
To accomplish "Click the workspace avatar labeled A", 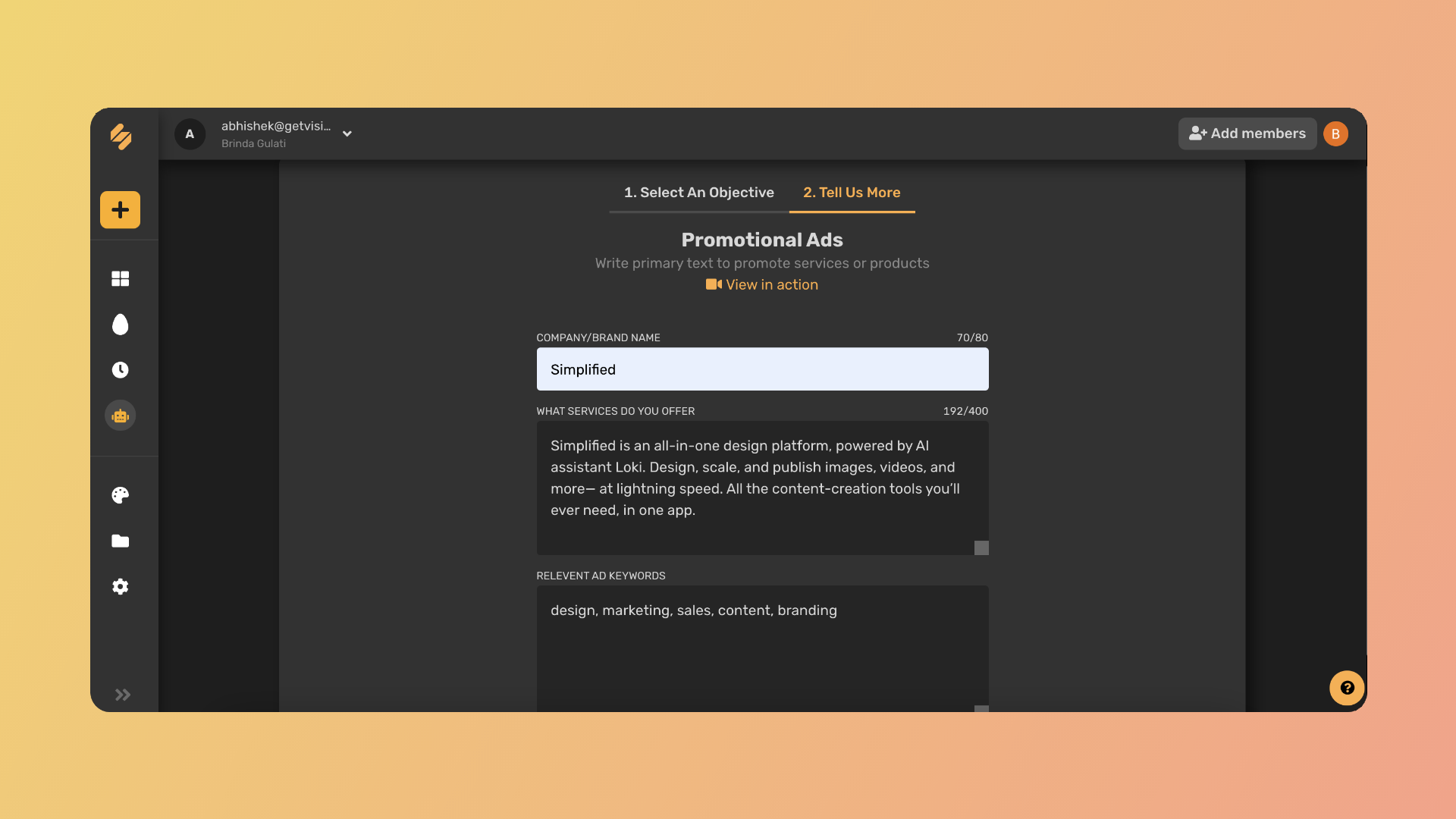I will (190, 134).
